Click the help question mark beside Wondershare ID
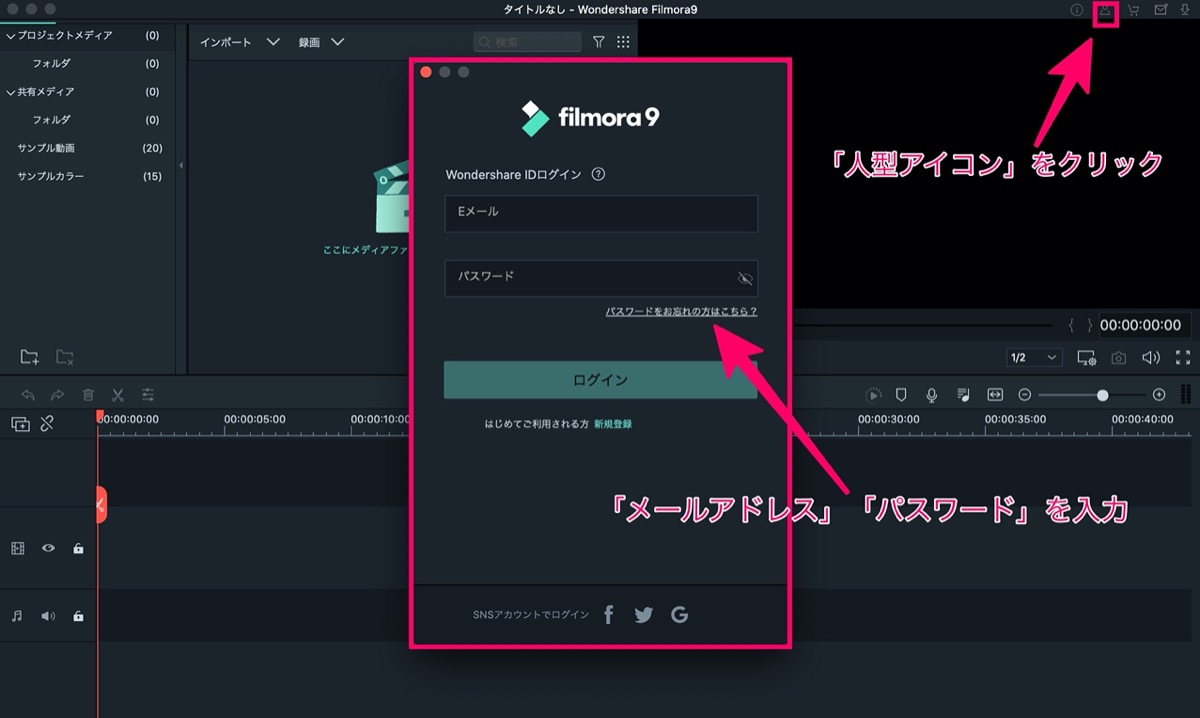1200x718 pixels. click(x=598, y=174)
